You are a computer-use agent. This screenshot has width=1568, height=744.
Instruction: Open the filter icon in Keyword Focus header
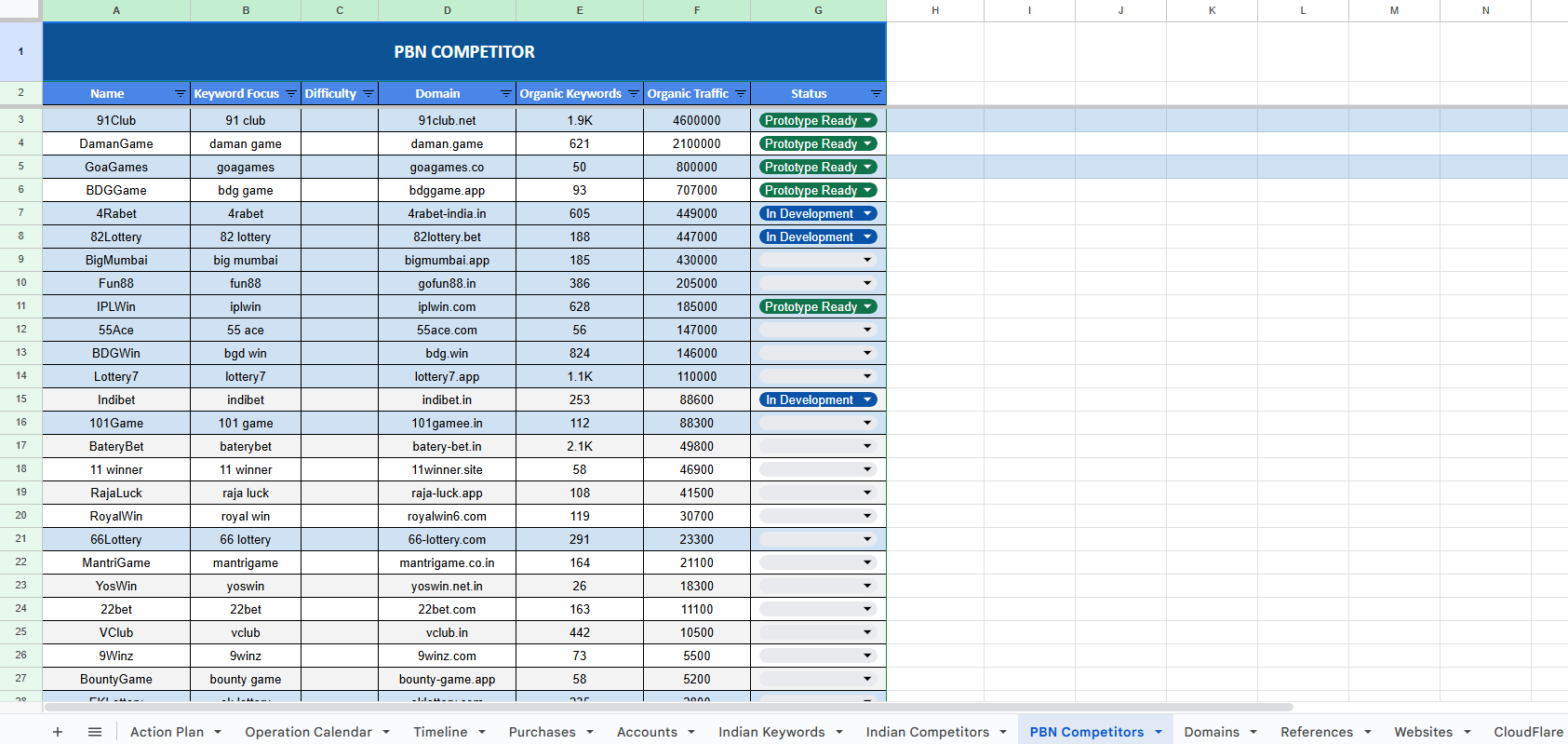(290, 94)
